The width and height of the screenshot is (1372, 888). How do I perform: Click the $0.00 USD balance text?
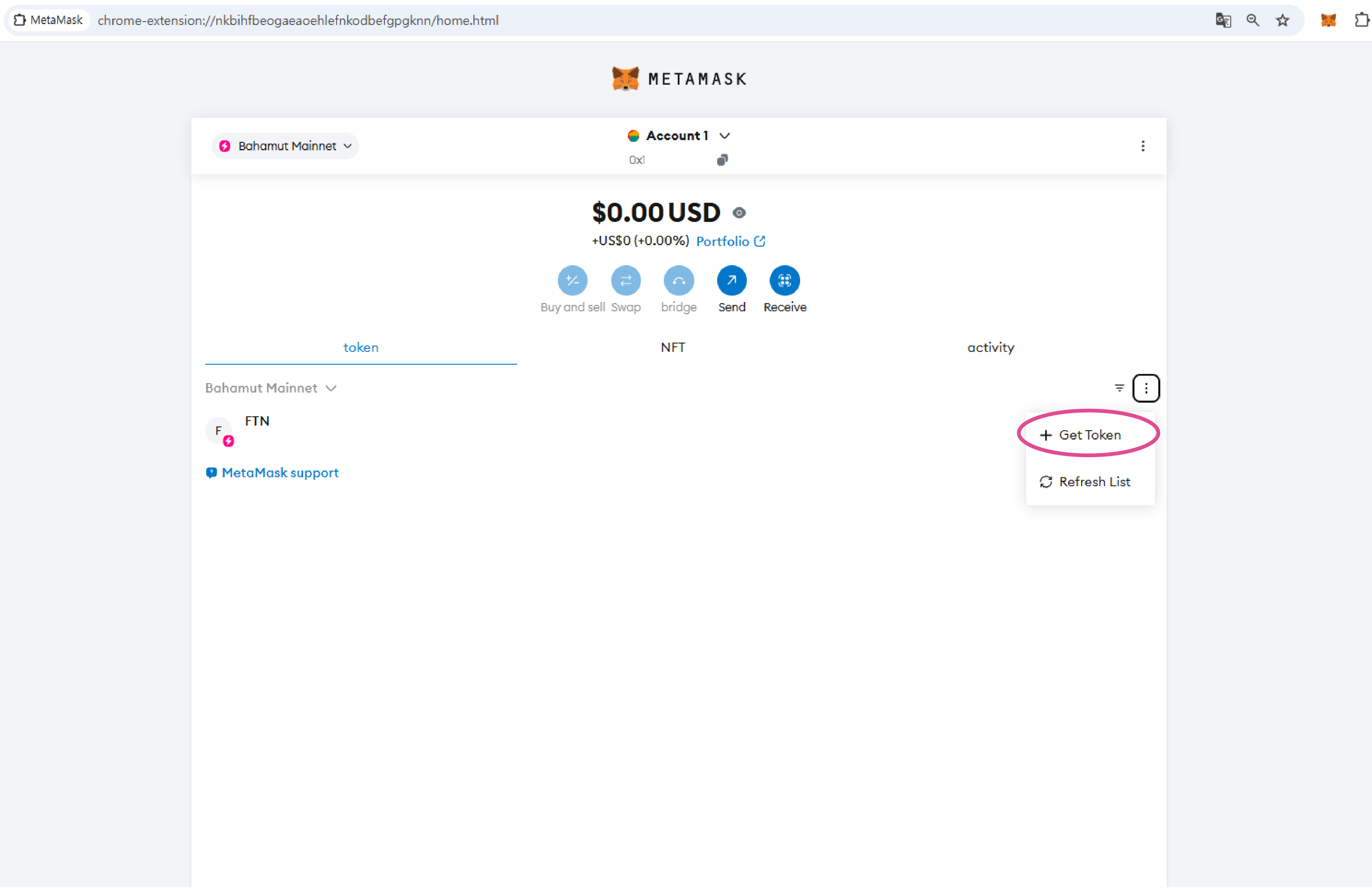(656, 212)
